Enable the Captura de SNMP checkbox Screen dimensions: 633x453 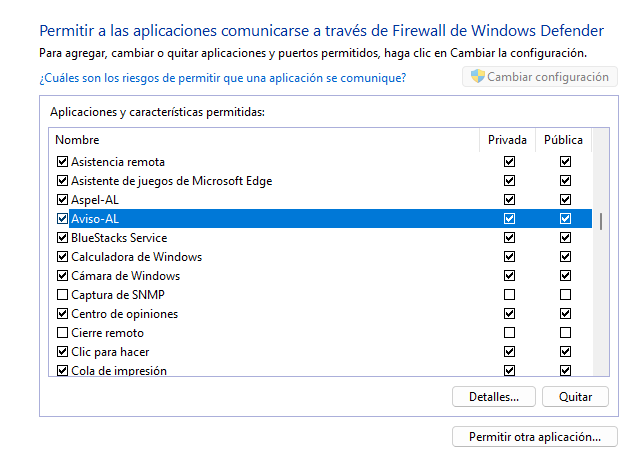(x=63, y=295)
